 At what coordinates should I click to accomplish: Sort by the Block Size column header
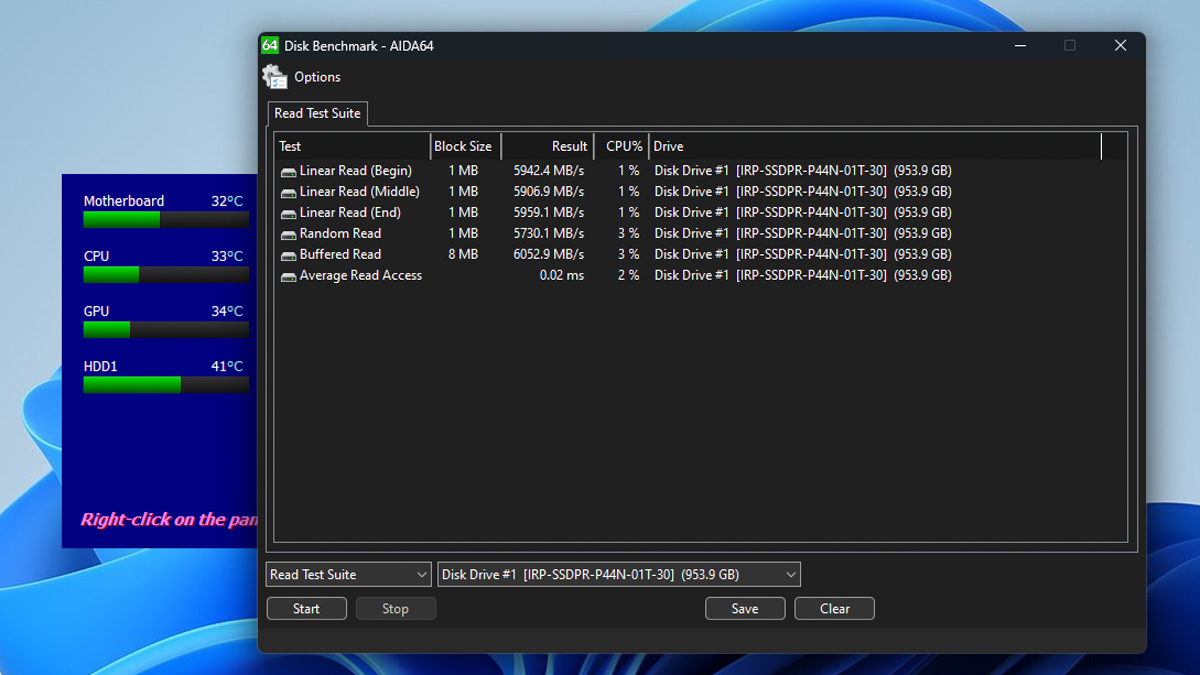point(466,146)
